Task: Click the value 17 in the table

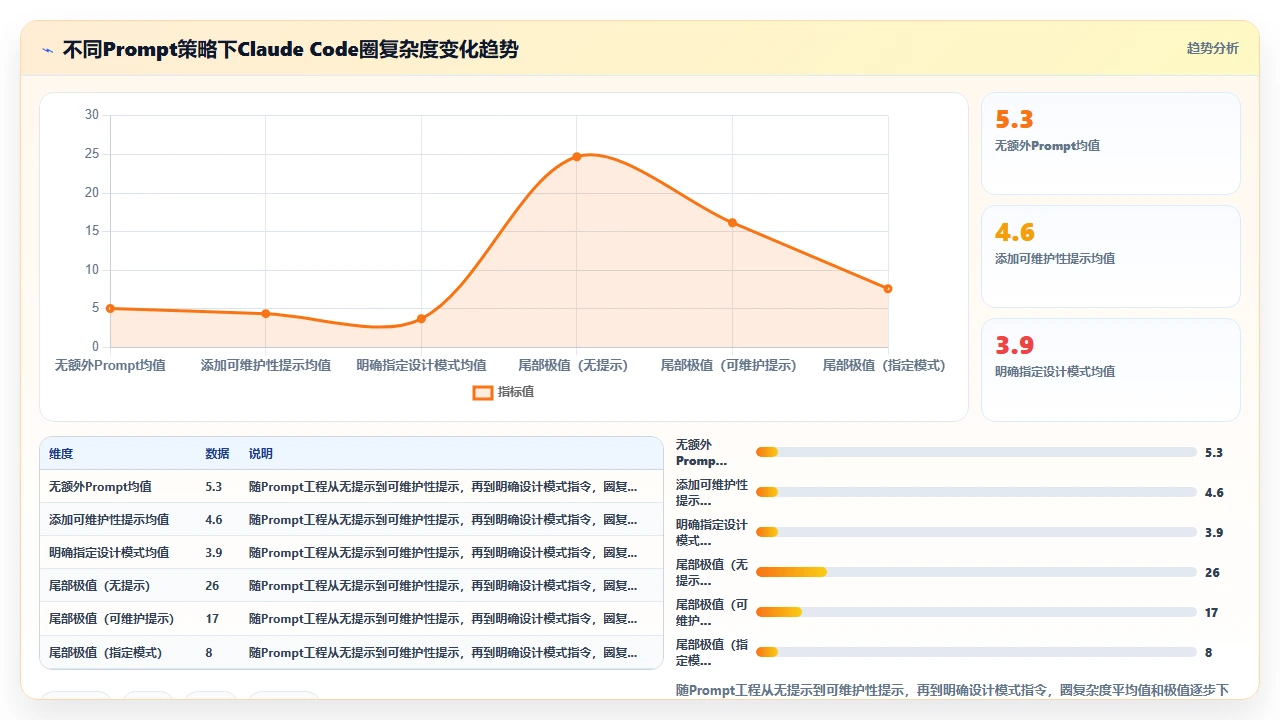Action: [x=212, y=619]
